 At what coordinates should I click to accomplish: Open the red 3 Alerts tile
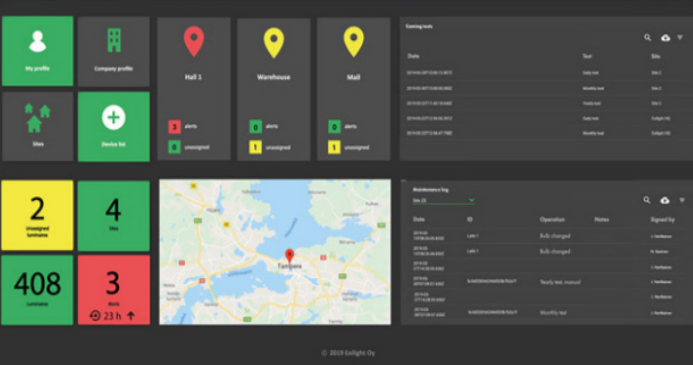[x=114, y=290]
